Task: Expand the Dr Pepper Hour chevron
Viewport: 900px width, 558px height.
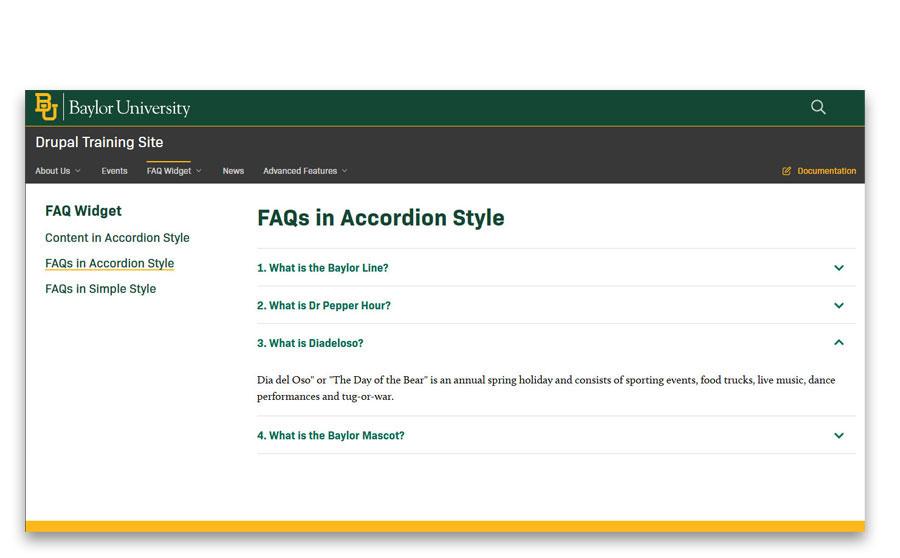Action: (x=839, y=305)
